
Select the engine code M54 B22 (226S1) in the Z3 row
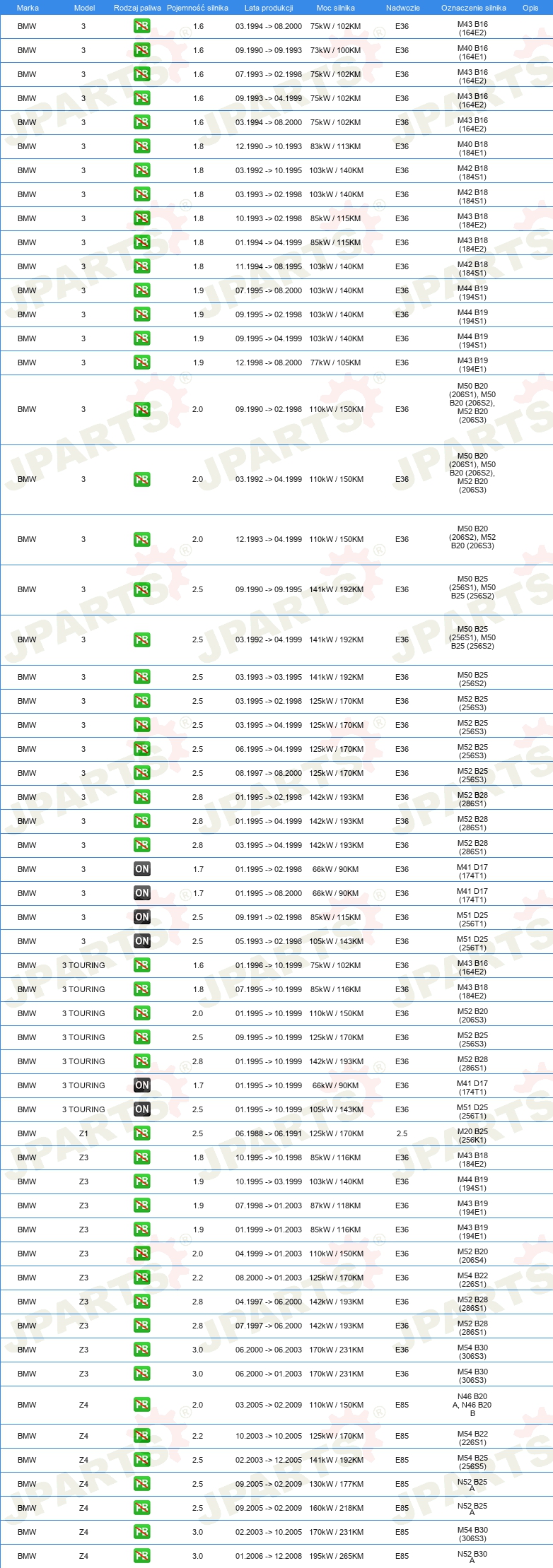point(472,1280)
